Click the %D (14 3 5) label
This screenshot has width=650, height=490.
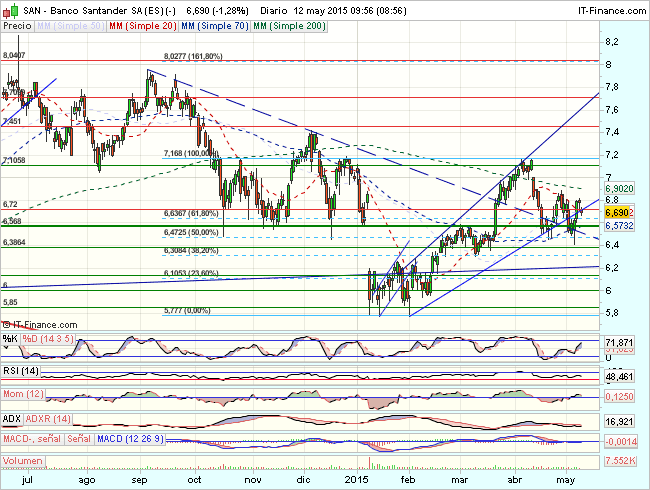tap(48, 339)
